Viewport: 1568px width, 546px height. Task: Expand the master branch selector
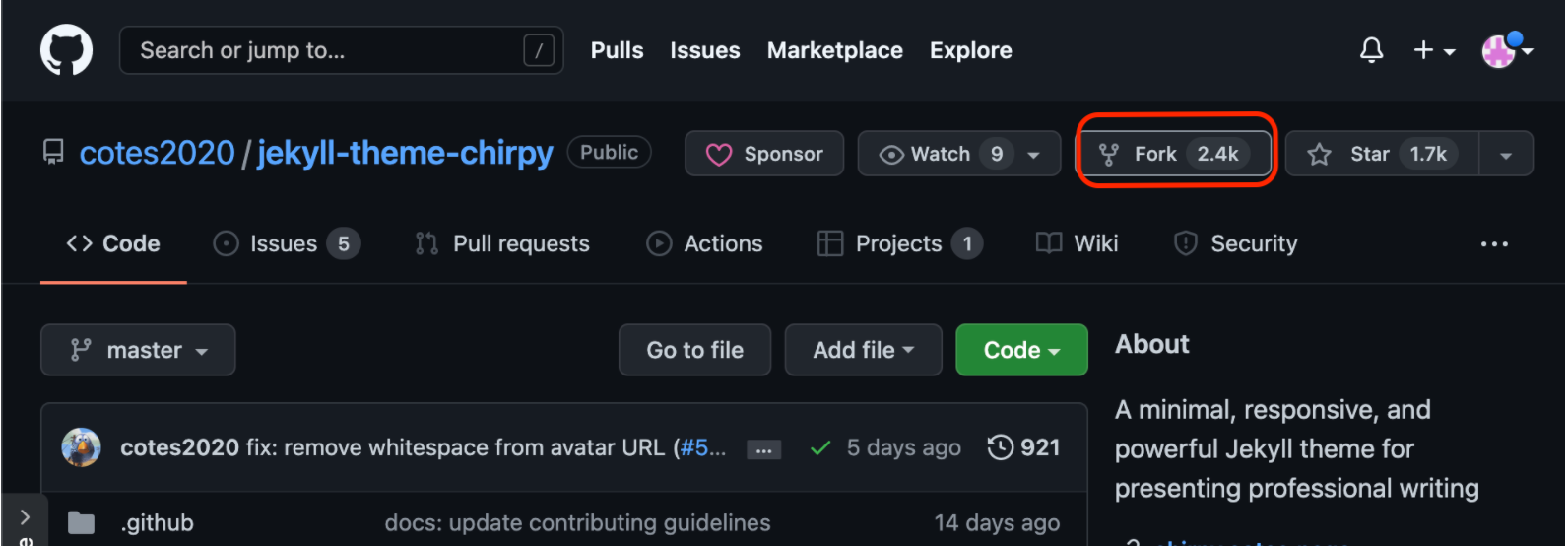138,350
